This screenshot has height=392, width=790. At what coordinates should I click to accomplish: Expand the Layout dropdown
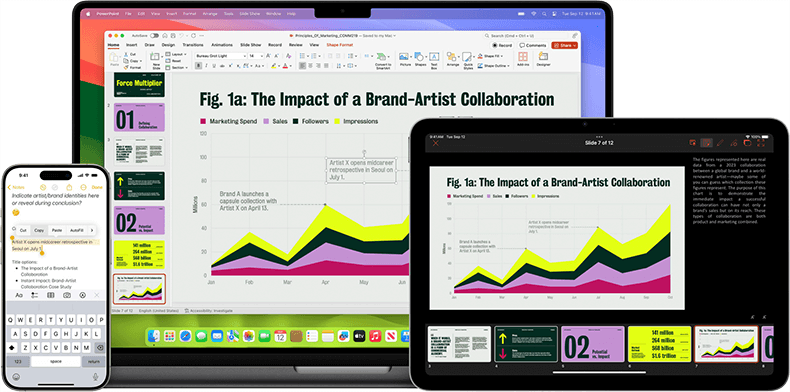point(177,54)
